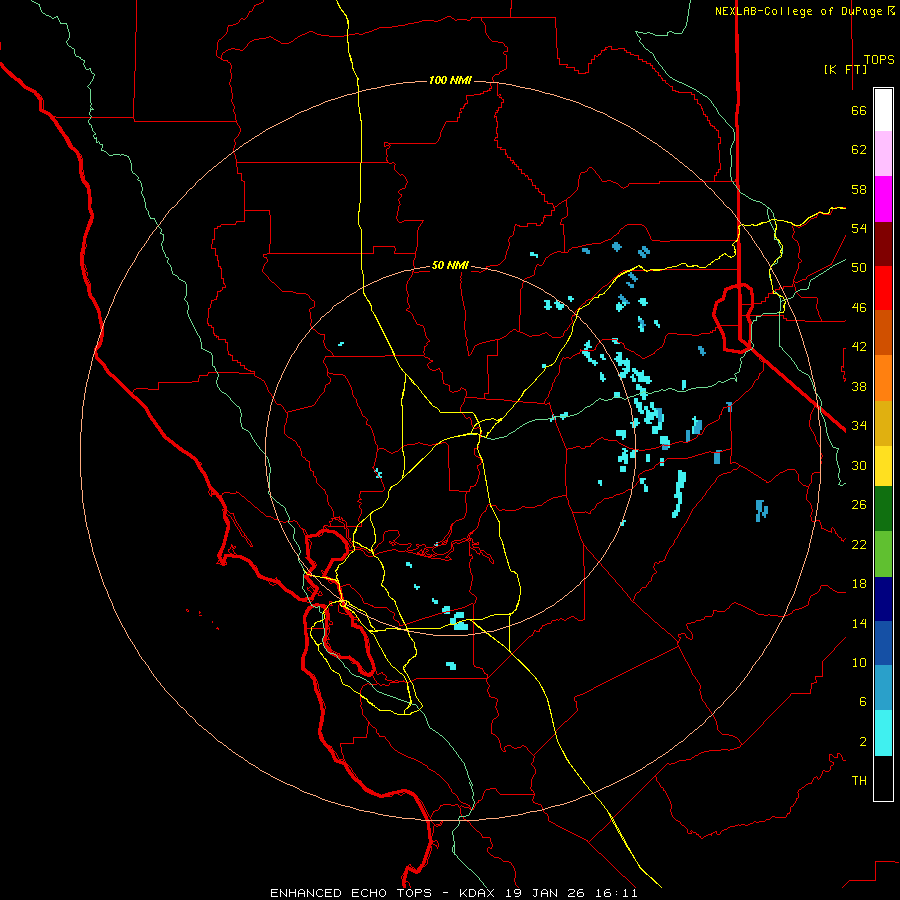Screen dimensions: 900x900
Task: Select legend label 10
Action: 859,663
